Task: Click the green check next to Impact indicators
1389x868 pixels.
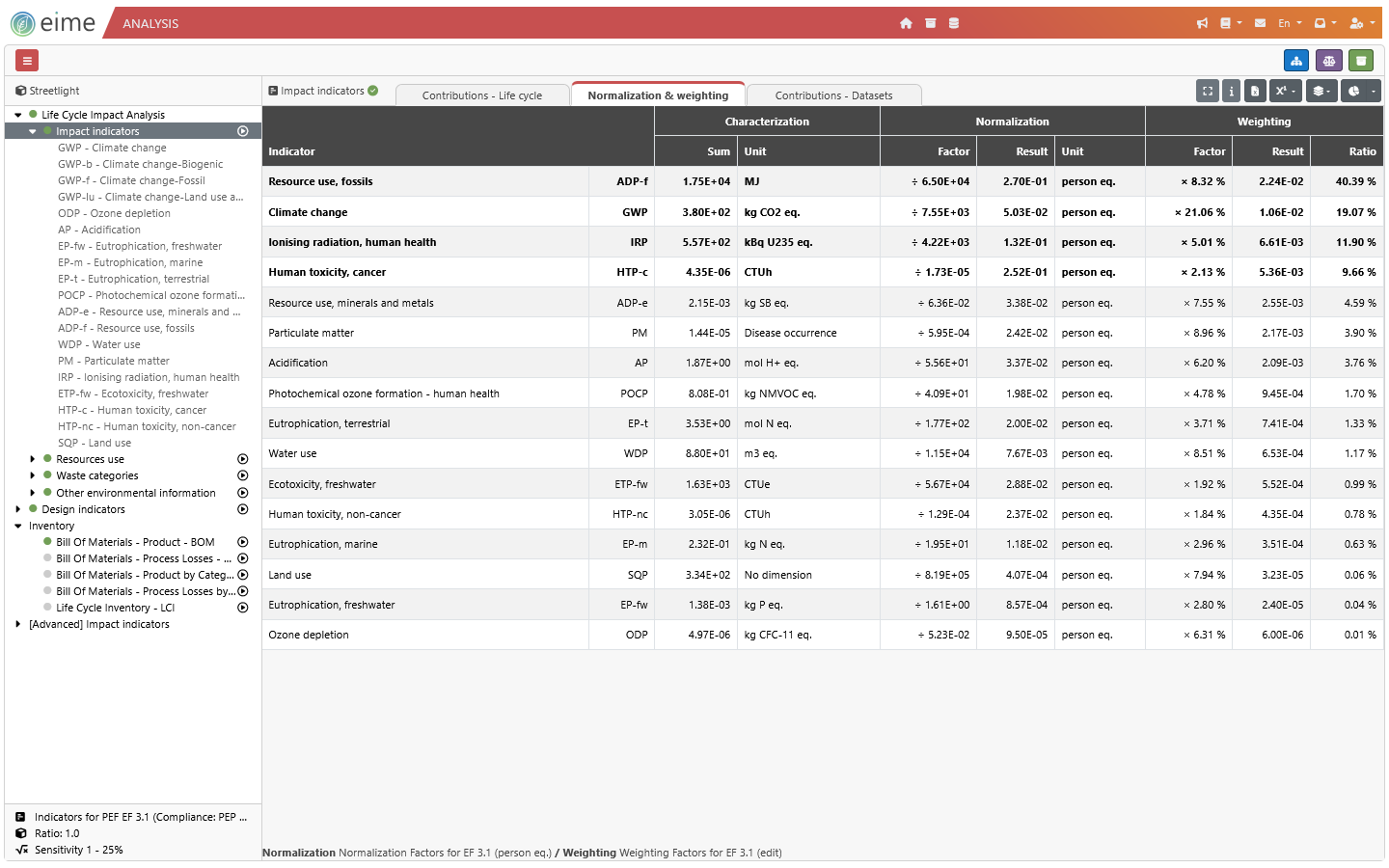Action: [372, 91]
